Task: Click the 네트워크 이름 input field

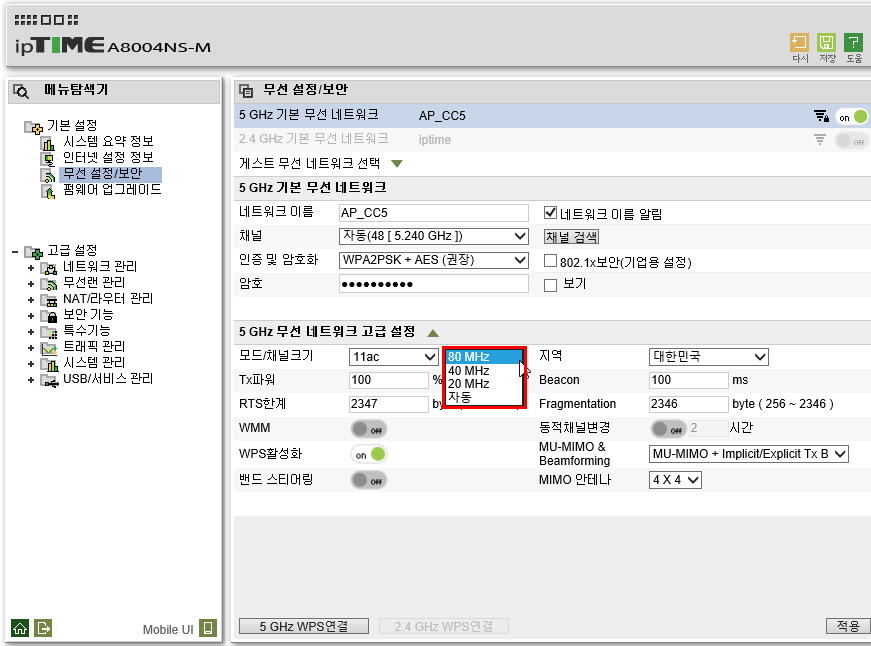Action: tap(433, 213)
